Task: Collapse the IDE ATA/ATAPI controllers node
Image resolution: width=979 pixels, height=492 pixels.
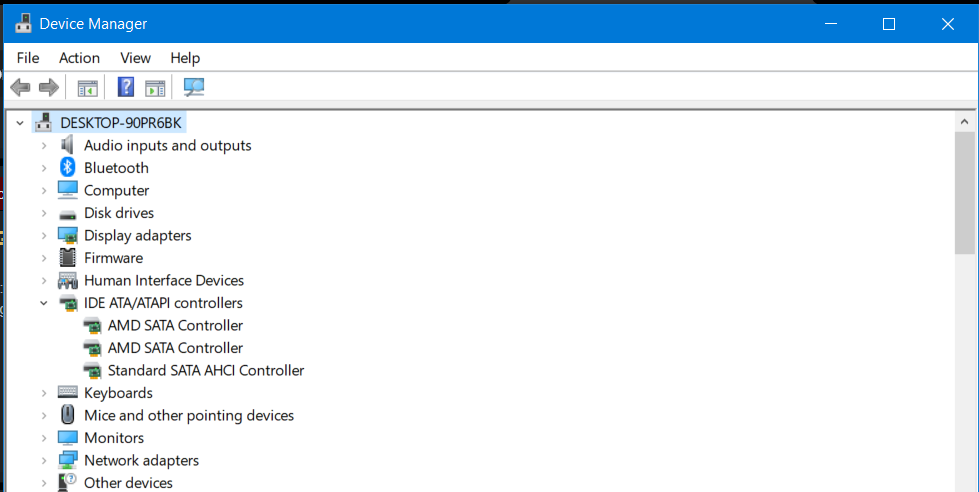Action: 44,303
